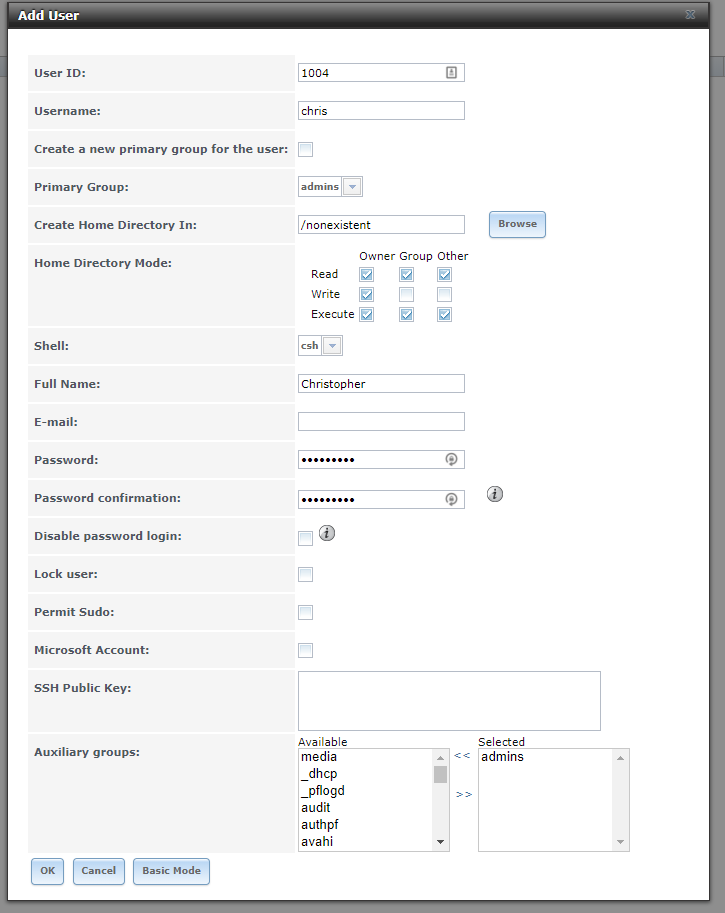Click info icon next to Disable password login
This screenshot has height=913, width=725.
[327, 534]
